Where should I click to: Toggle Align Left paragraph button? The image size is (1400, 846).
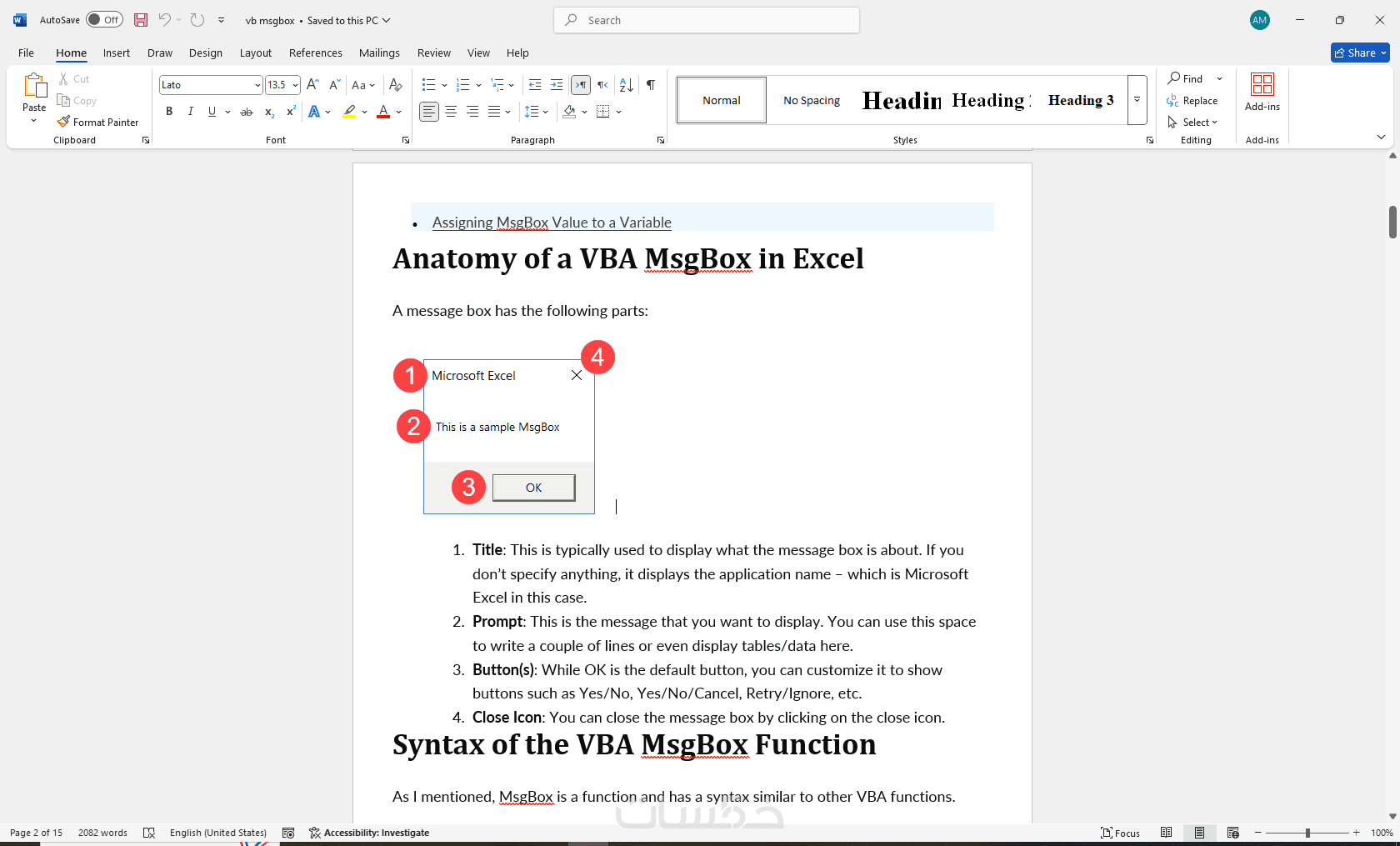(429, 112)
